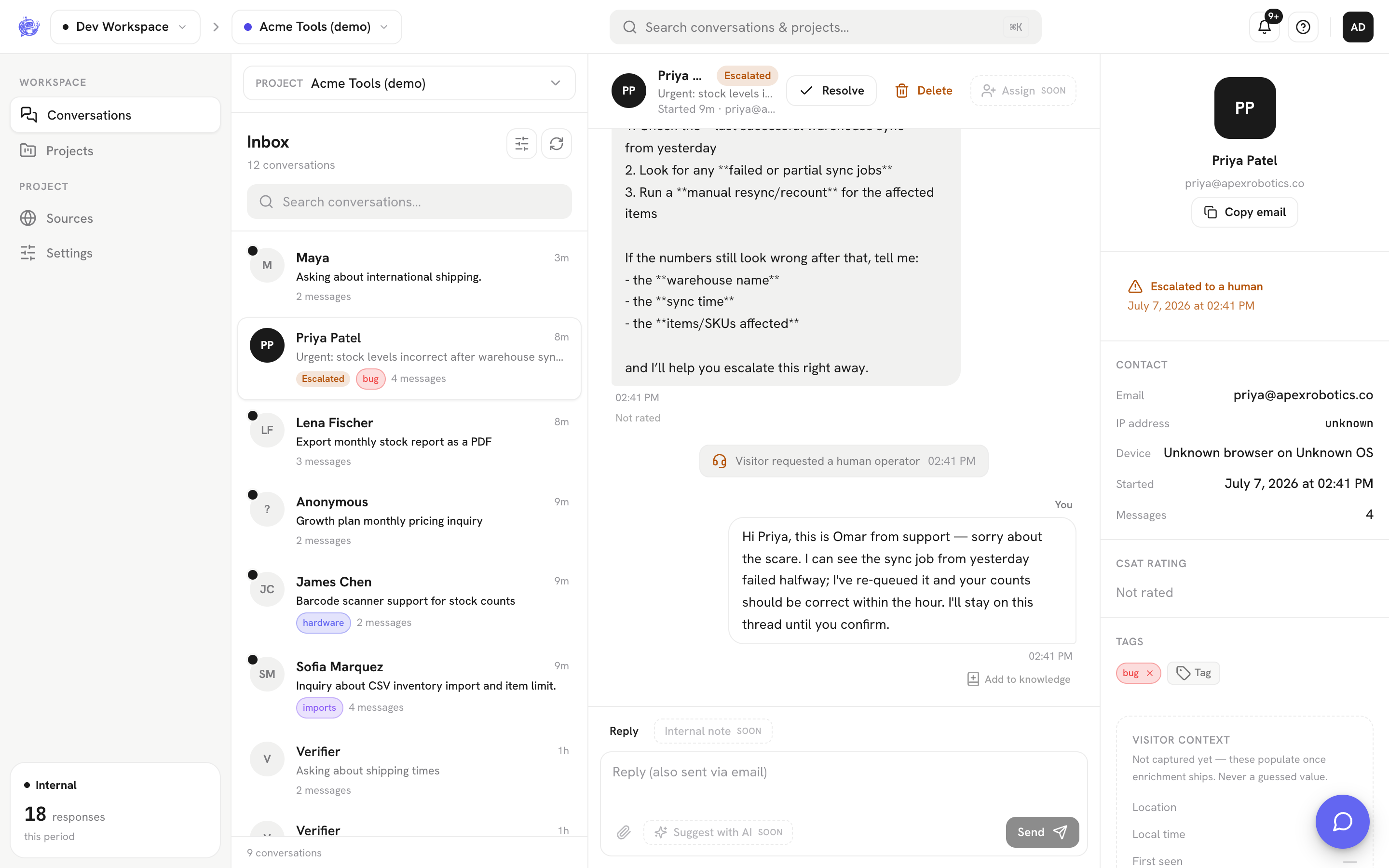The image size is (1389, 868).
Task: Open Settings in the sidebar
Action: 115,253
